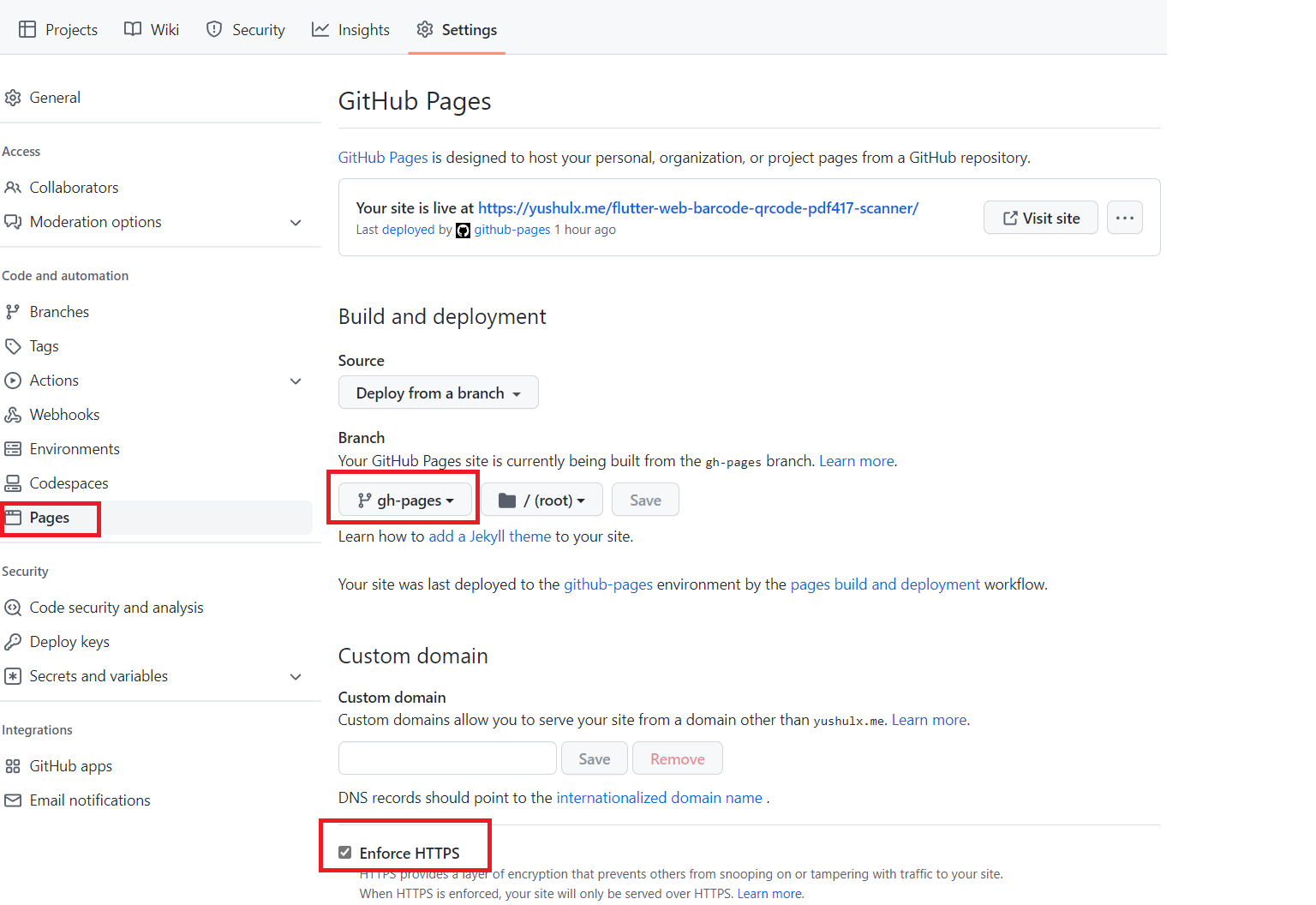Open the three-dots menu beside Visit site

coord(1124,218)
